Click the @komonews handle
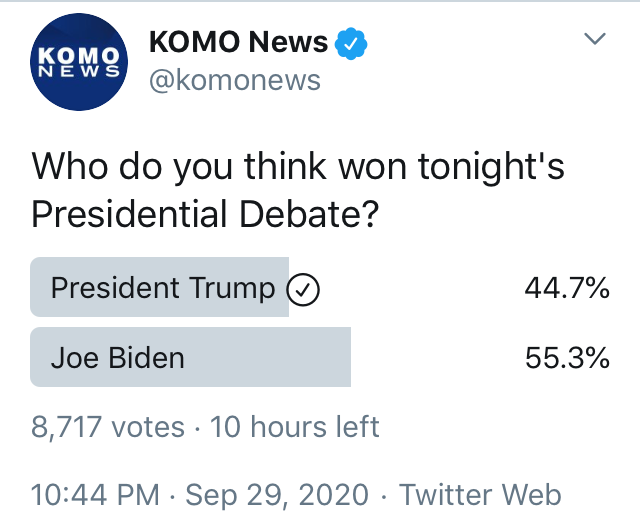 click(x=234, y=80)
